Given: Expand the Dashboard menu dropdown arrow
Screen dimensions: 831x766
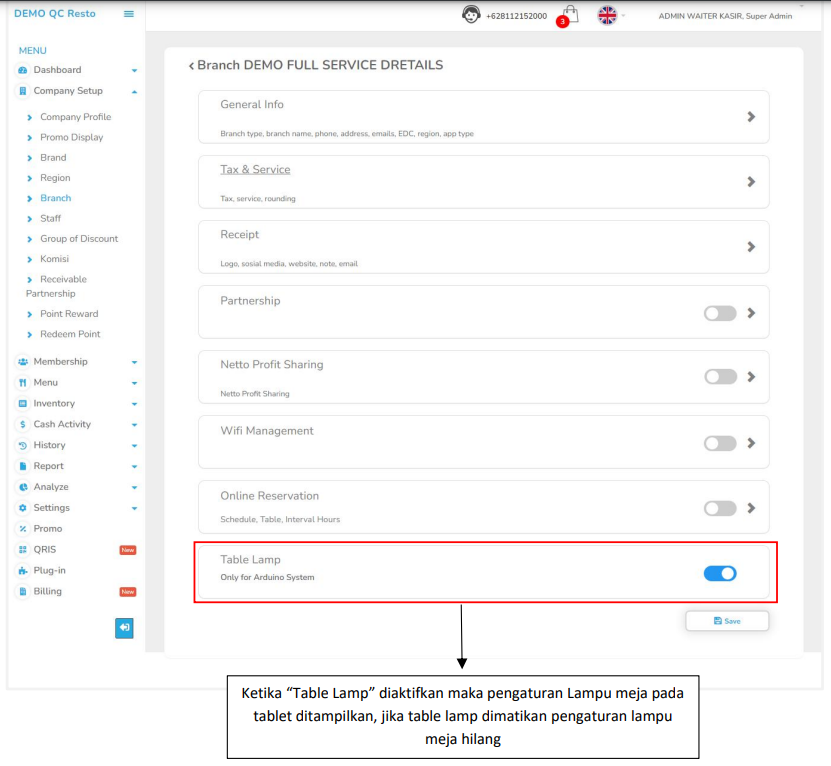Looking at the screenshot, I should [x=134, y=71].
